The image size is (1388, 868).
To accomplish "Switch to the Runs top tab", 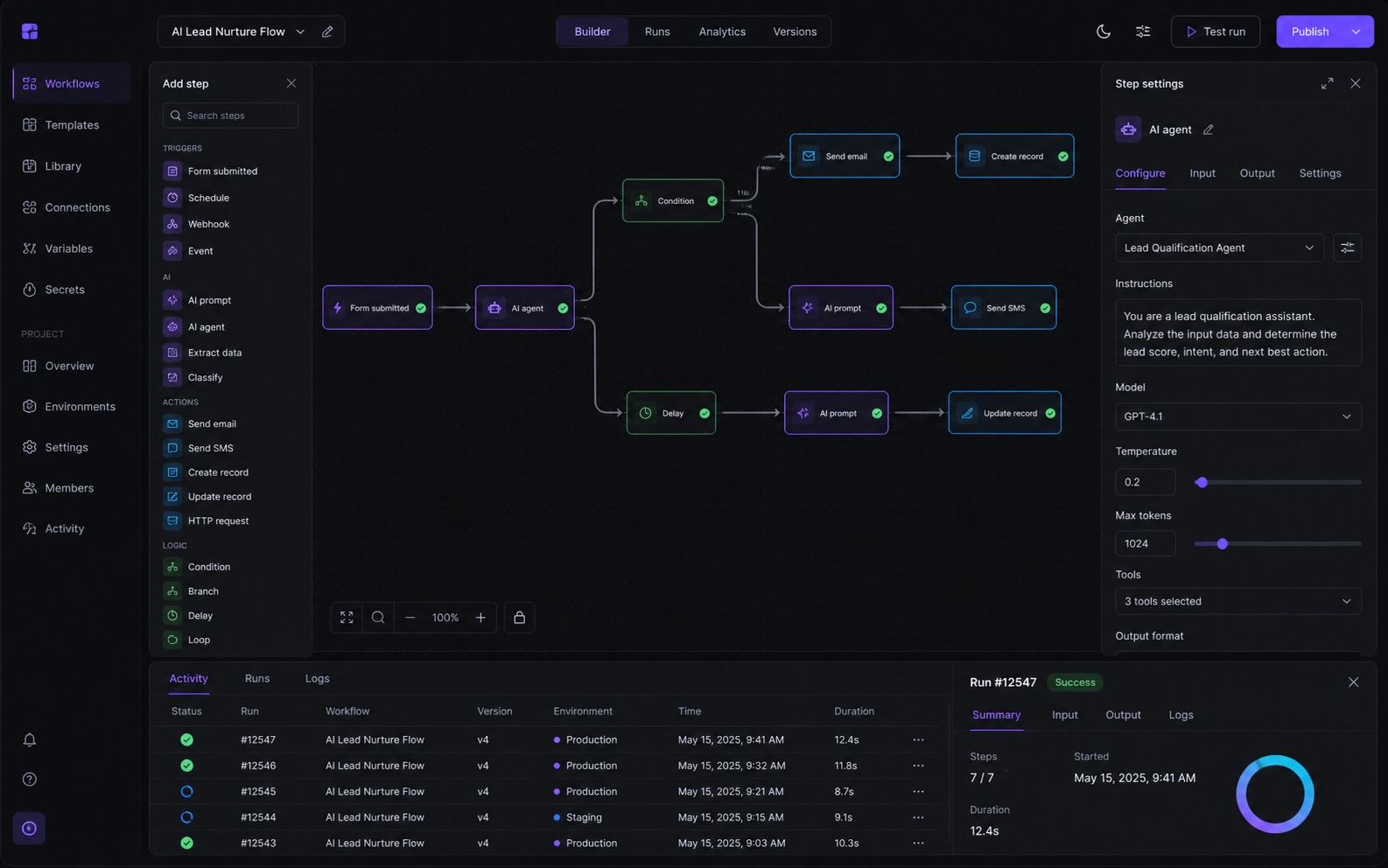I will pyautogui.click(x=657, y=31).
